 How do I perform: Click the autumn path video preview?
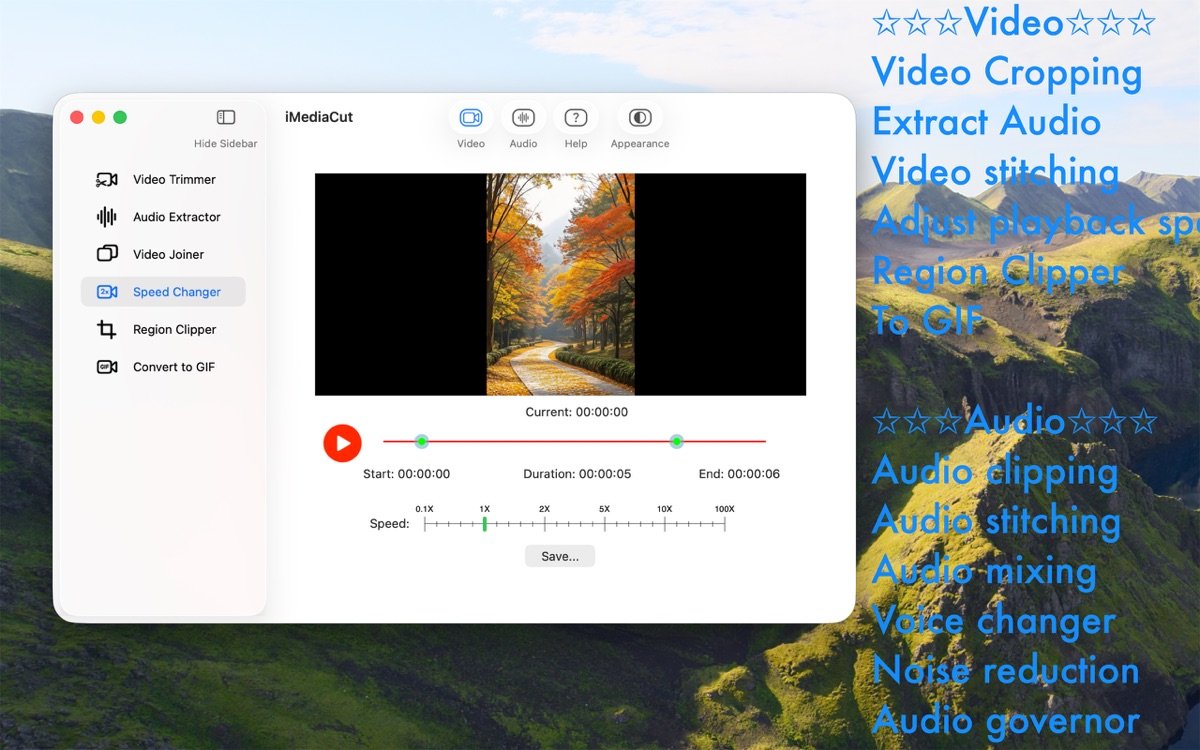click(560, 285)
